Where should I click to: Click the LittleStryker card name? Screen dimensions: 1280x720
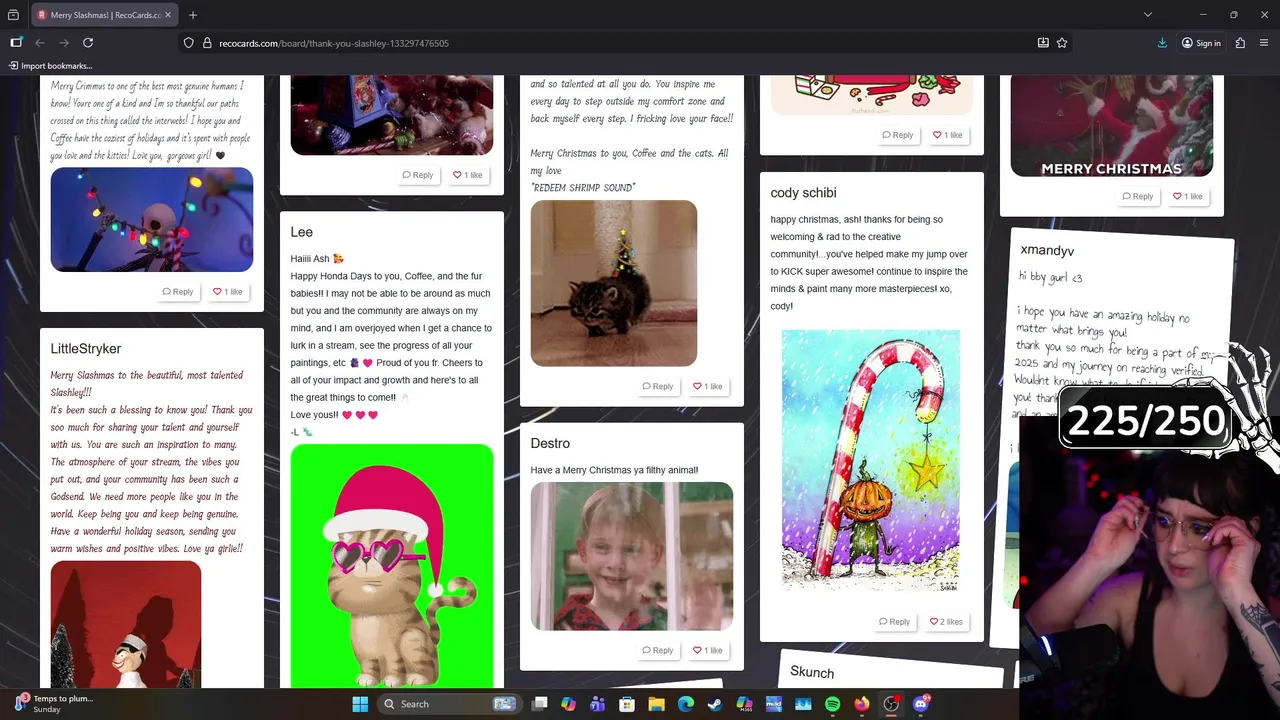(x=86, y=348)
